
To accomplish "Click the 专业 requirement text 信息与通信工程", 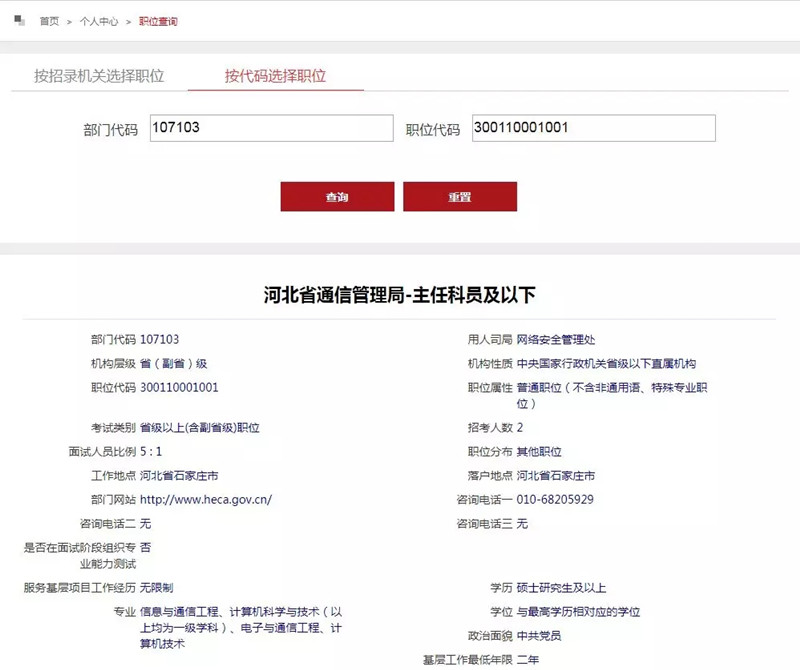I will click(x=179, y=612).
